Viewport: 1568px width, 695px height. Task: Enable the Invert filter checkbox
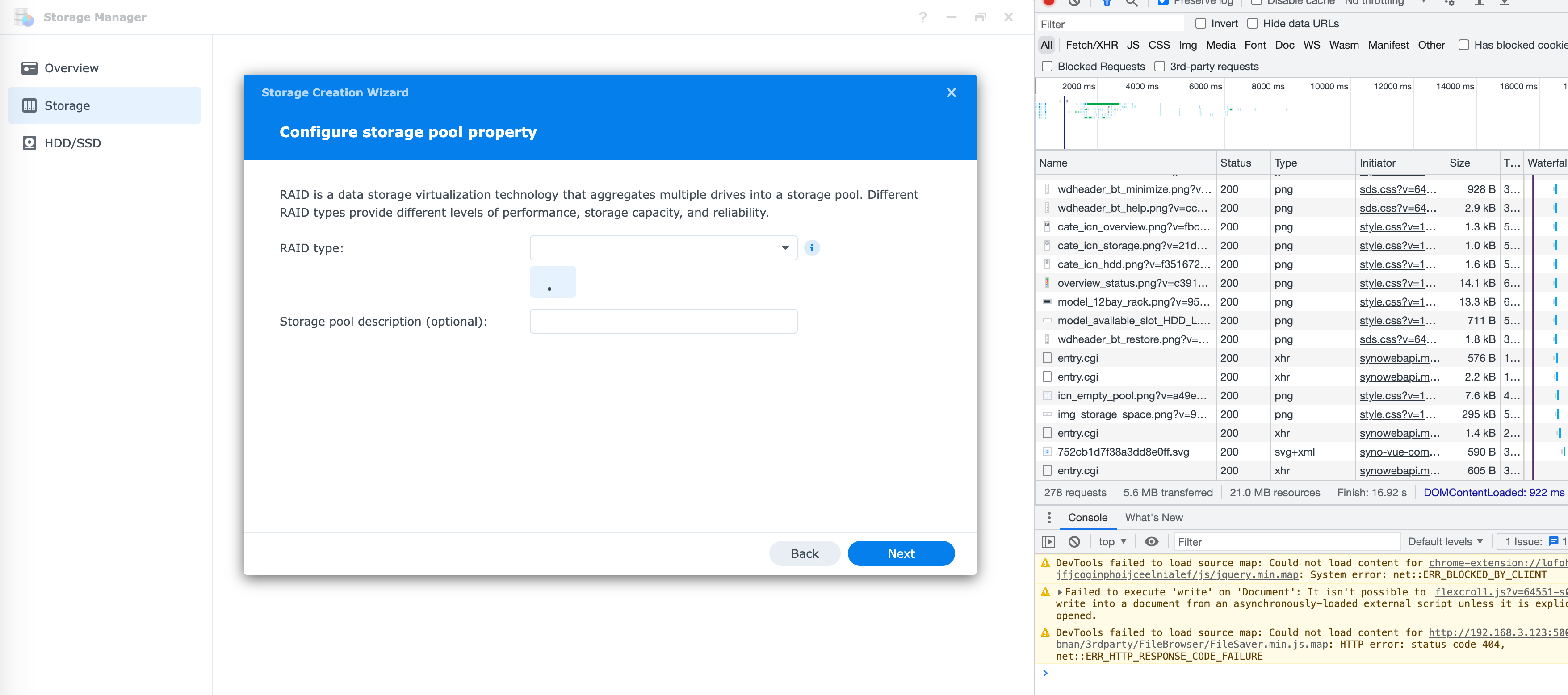[x=1200, y=24]
